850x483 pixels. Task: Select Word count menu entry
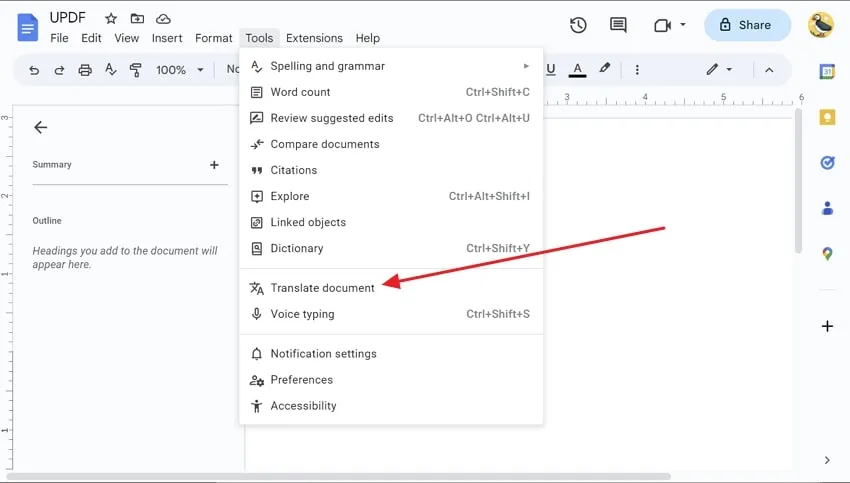tap(300, 92)
